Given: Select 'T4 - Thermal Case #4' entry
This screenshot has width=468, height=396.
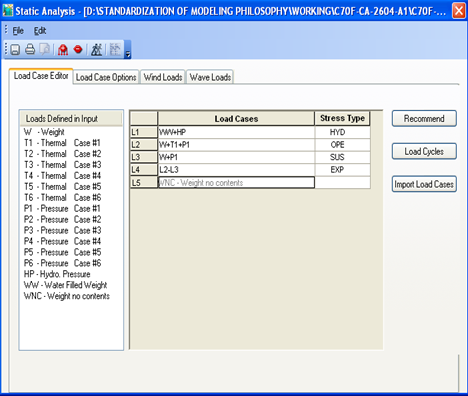Looking at the screenshot, I should coord(62,176).
